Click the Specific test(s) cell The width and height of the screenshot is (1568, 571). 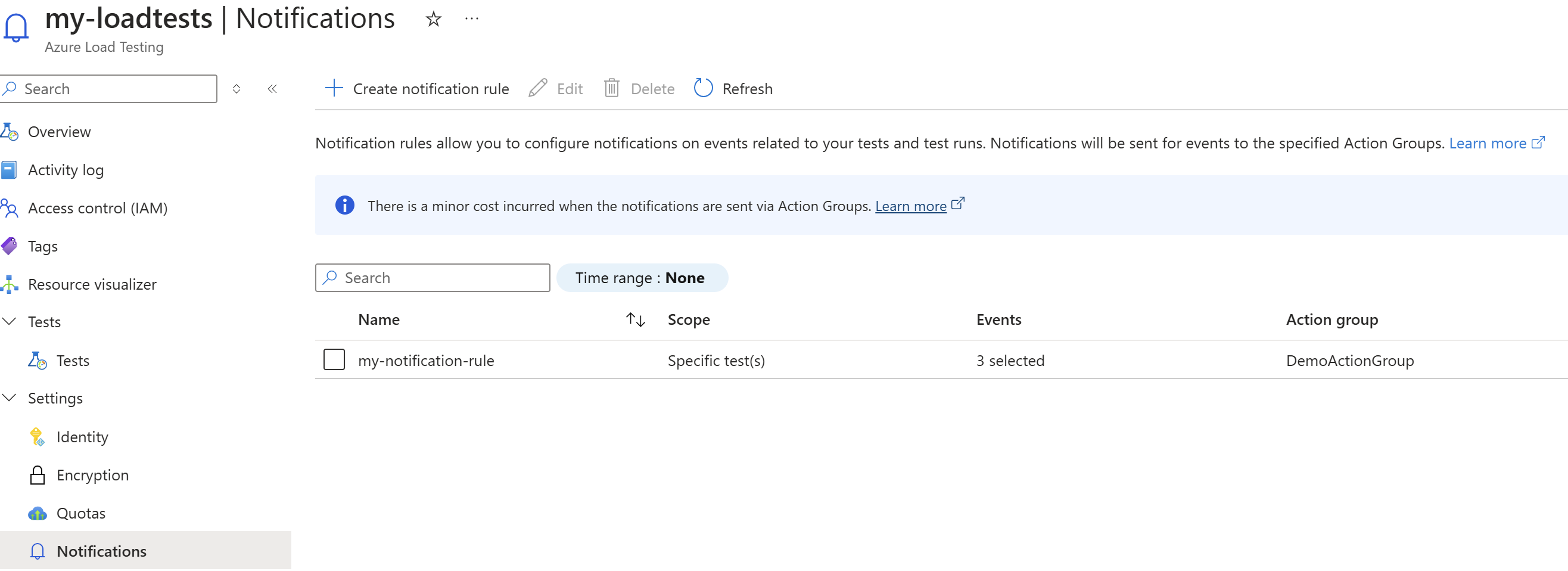coord(716,361)
